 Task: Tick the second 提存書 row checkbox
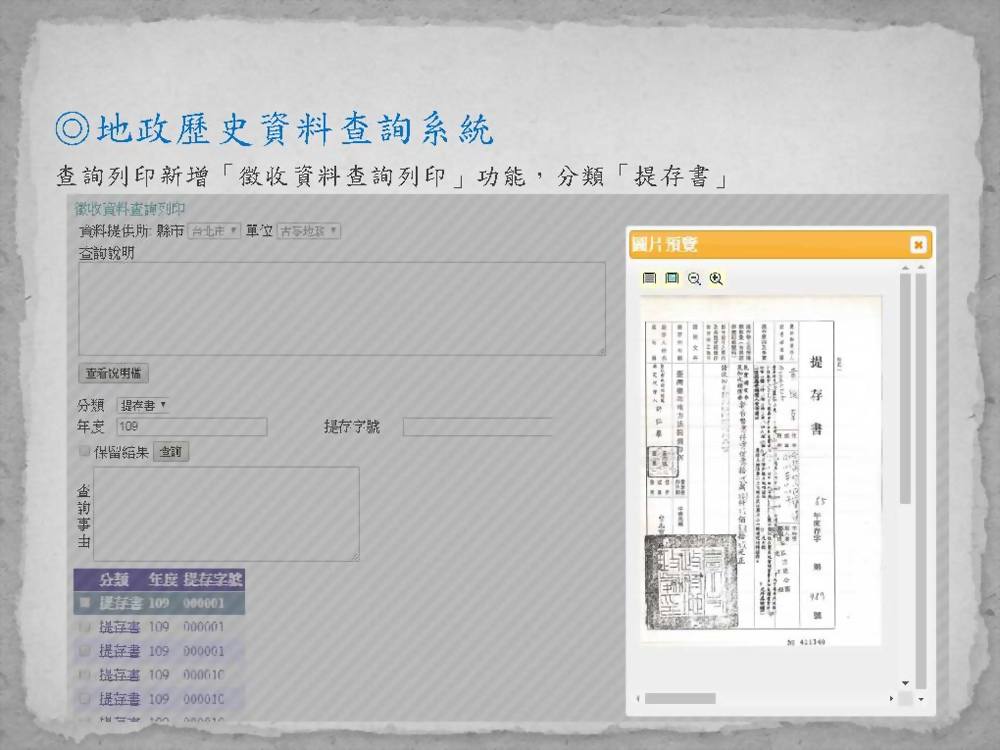click(x=85, y=627)
